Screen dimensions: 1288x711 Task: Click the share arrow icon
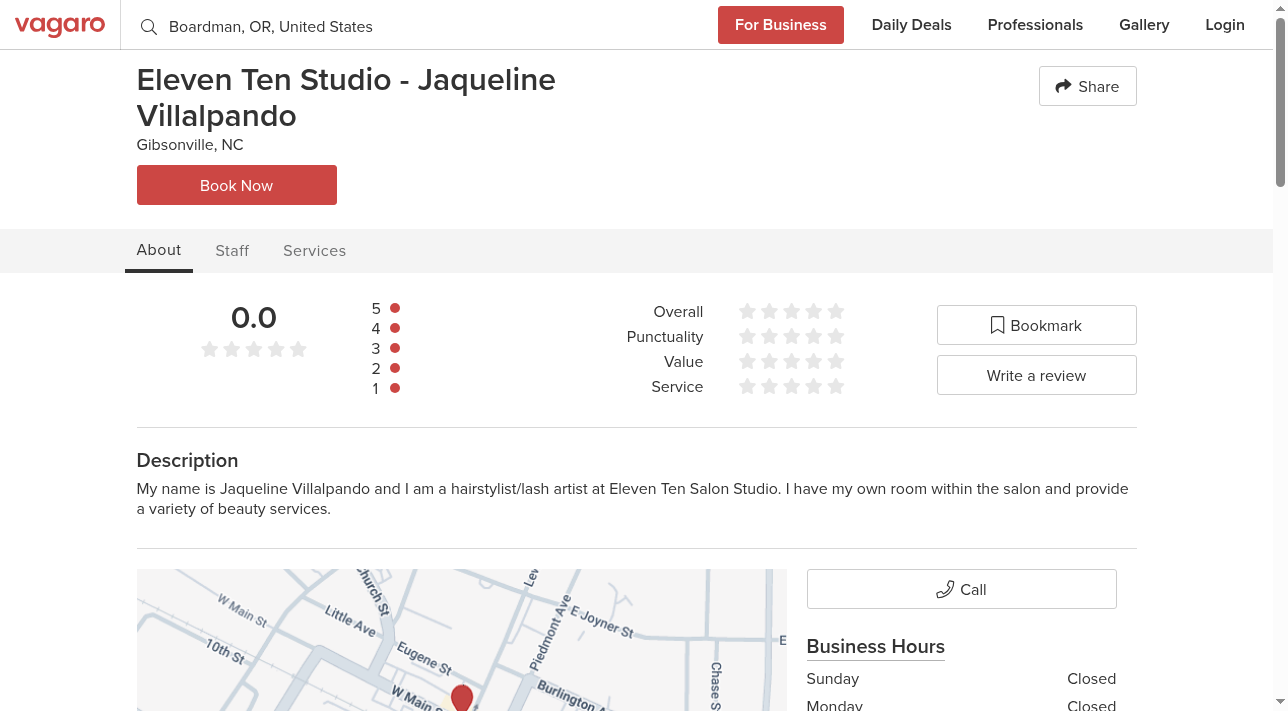[1064, 86]
